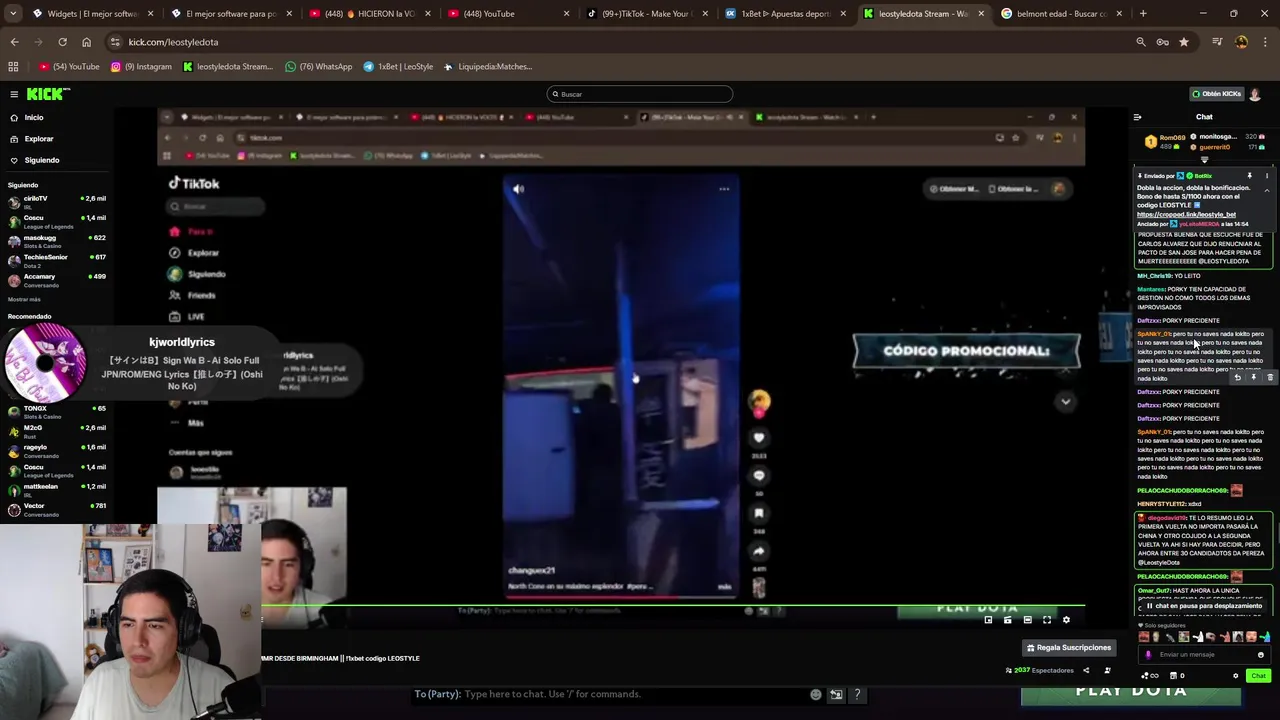Switch to the Widgets browser tab
1280x720 pixels.
pos(92,14)
